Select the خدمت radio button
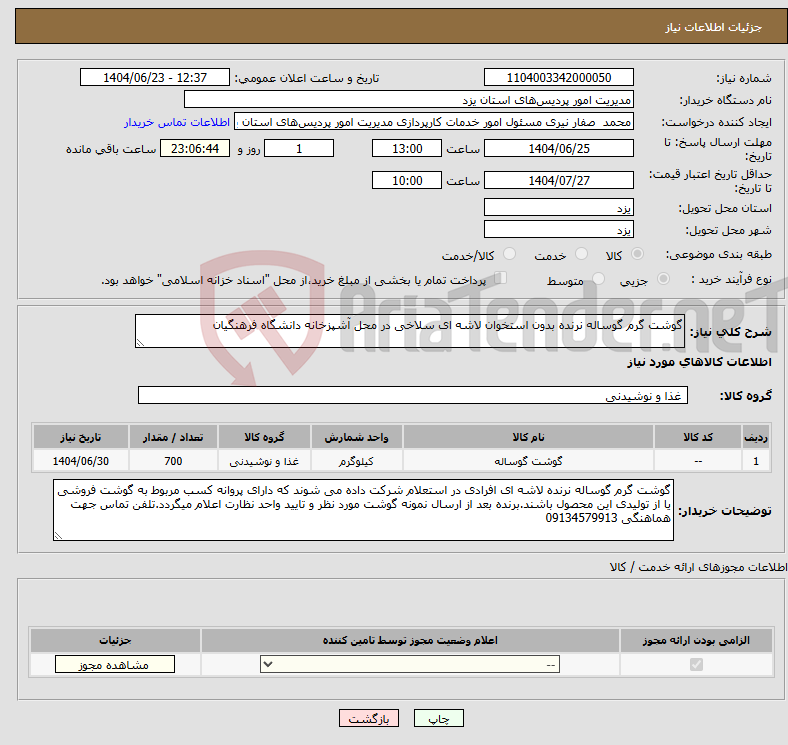This screenshot has width=788, height=745. point(581,254)
